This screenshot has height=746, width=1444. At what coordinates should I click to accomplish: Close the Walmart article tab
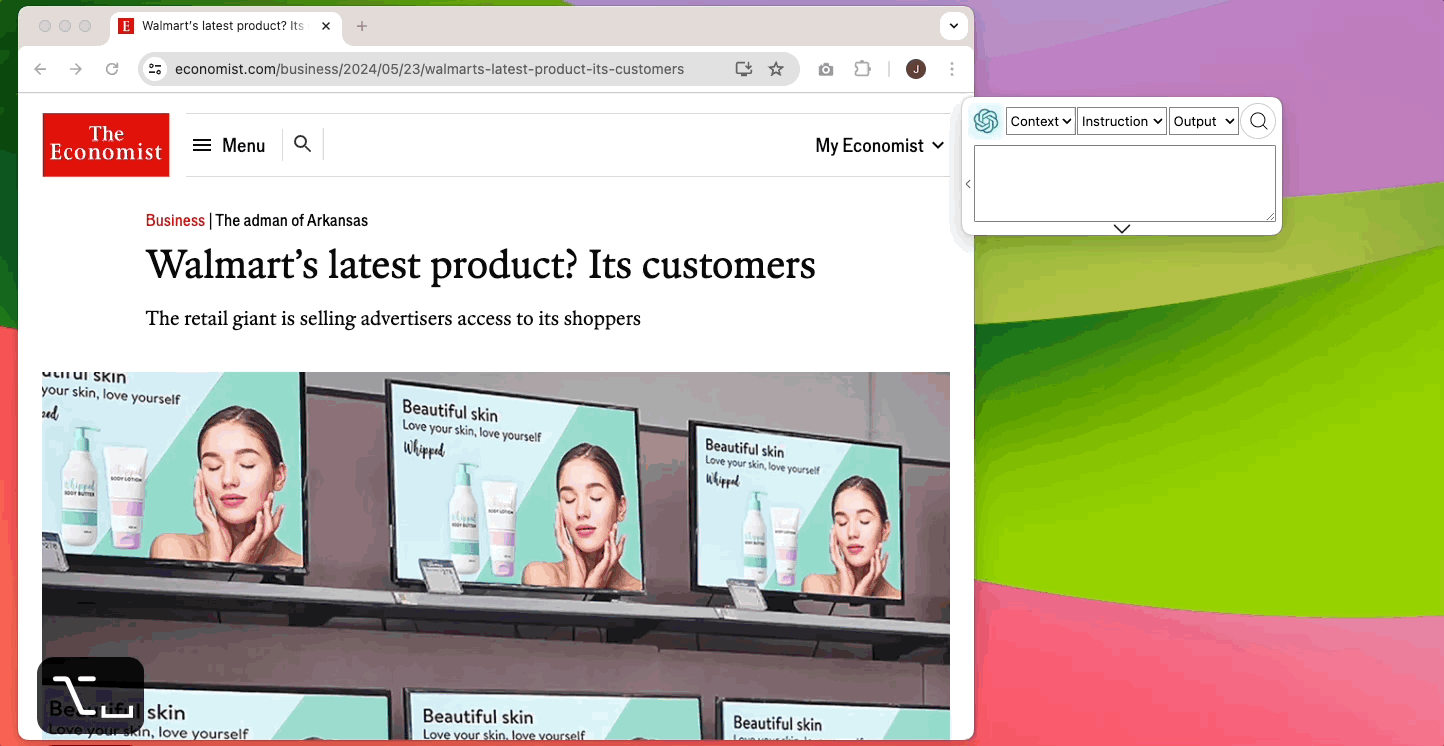pos(326,26)
